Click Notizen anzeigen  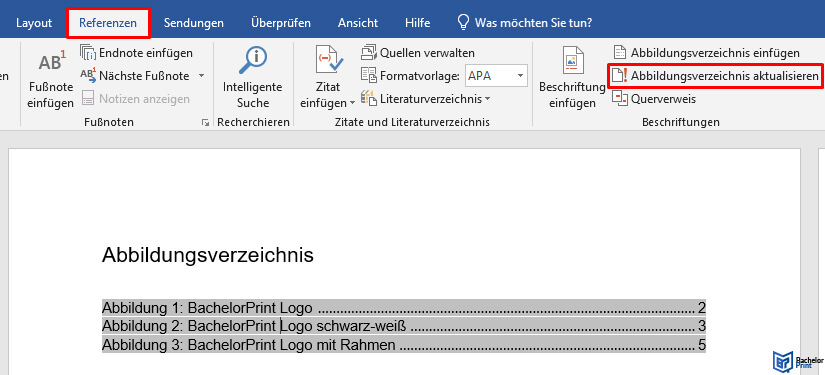pos(135,99)
